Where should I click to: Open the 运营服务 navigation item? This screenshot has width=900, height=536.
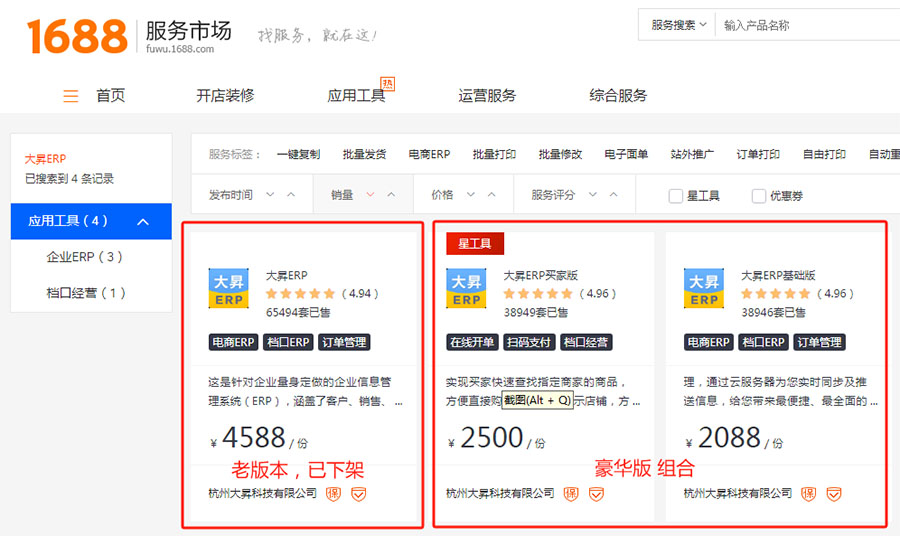pyautogui.click(x=487, y=95)
